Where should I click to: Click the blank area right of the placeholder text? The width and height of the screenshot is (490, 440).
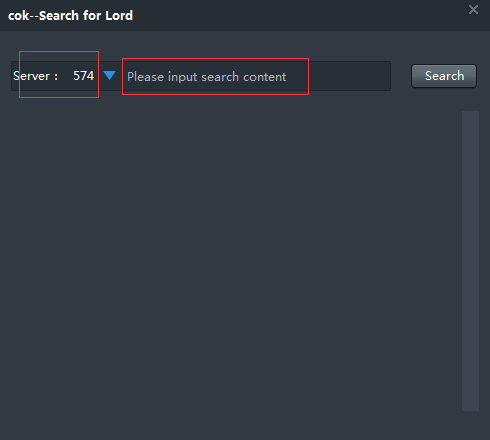[x=338, y=76]
